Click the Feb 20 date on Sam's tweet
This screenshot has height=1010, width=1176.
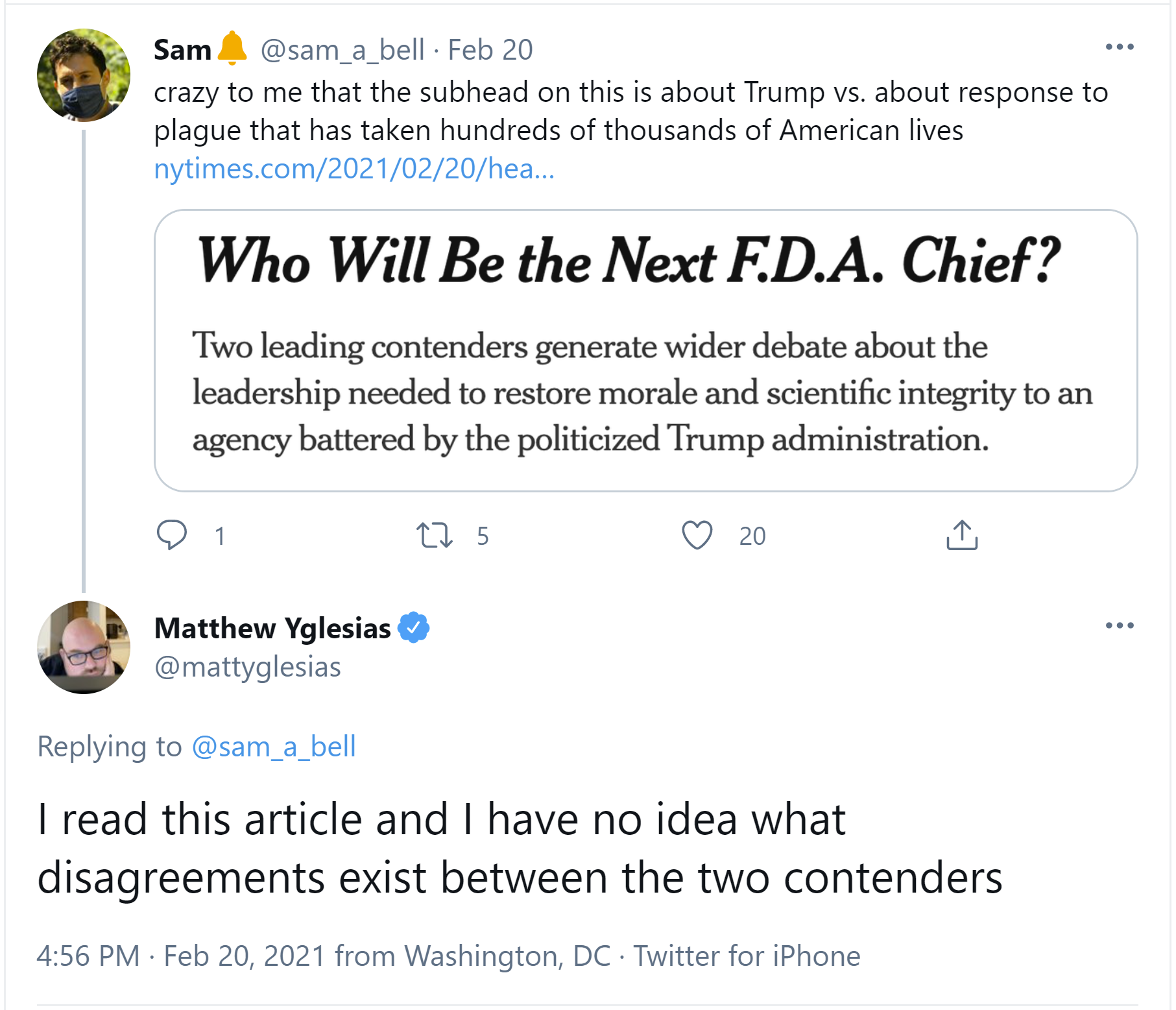click(490, 49)
